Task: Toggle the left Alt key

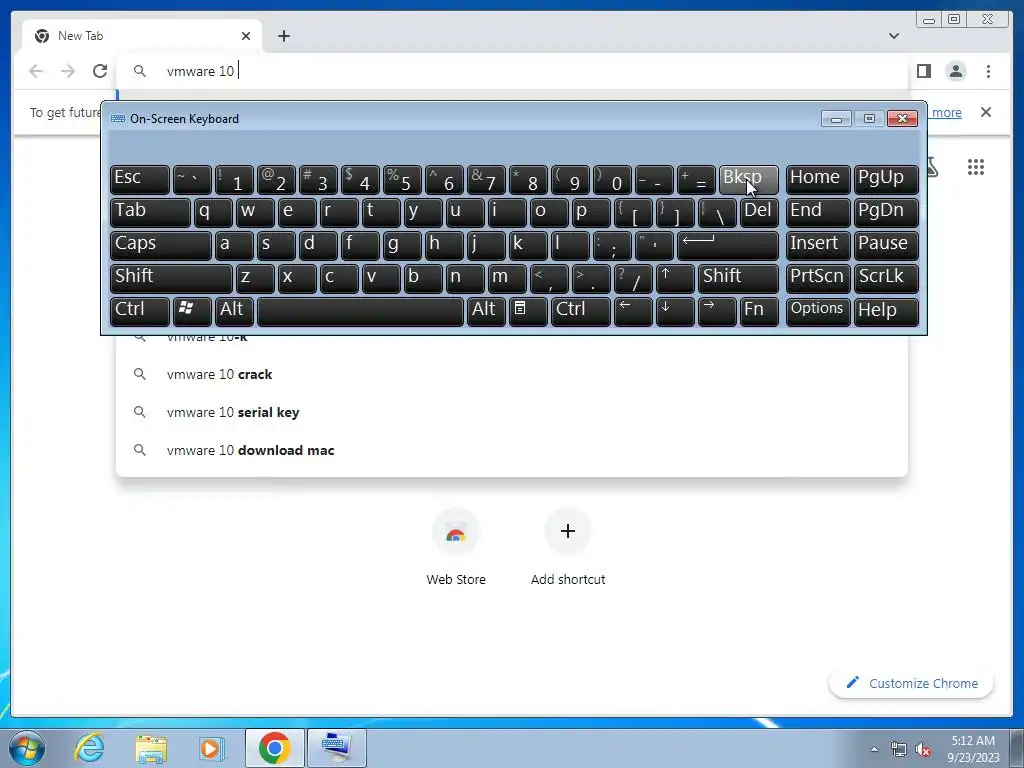Action: [234, 311]
